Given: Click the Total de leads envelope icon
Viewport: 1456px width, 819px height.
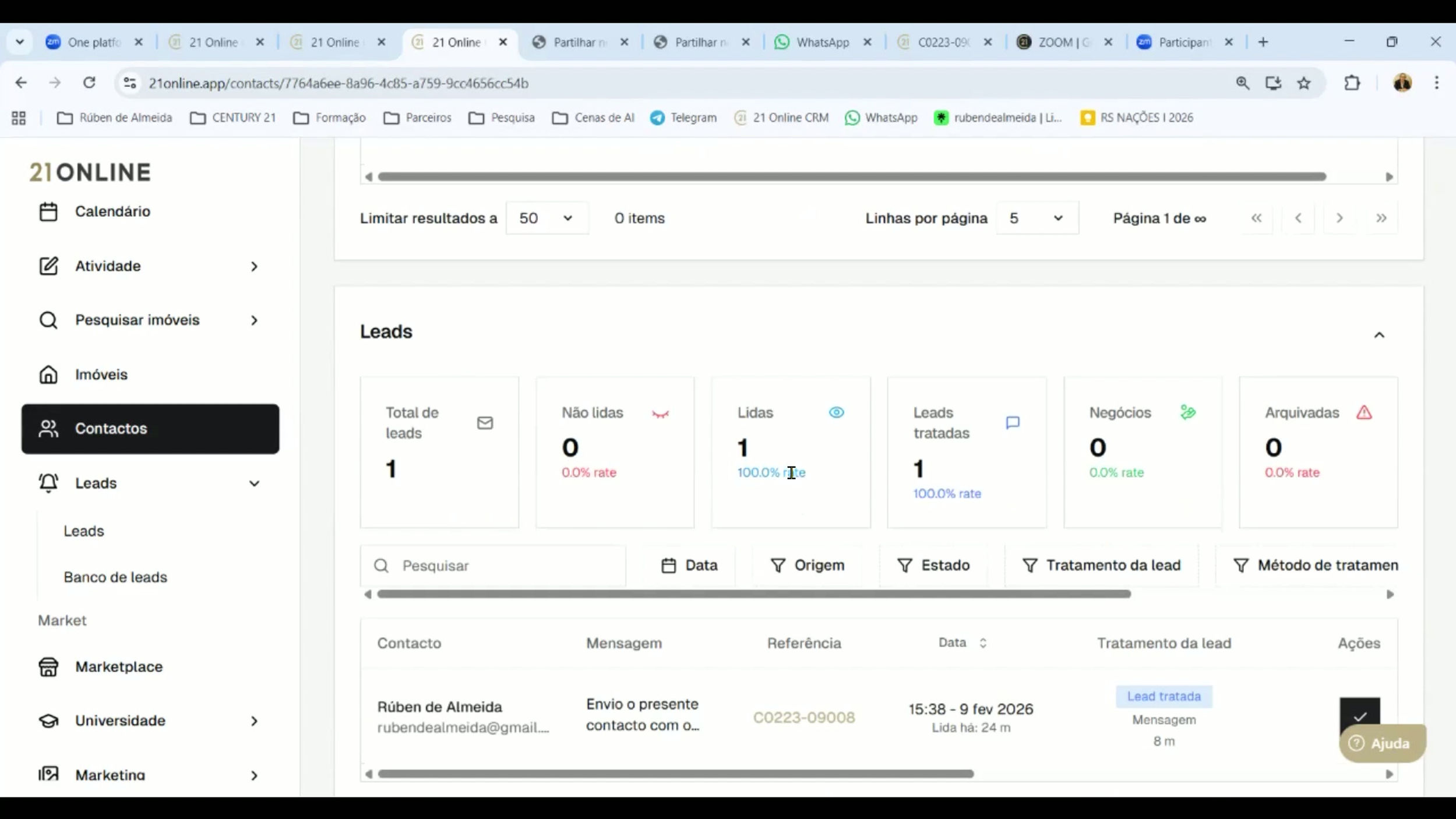Looking at the screenshot, I should coord(485,423).
